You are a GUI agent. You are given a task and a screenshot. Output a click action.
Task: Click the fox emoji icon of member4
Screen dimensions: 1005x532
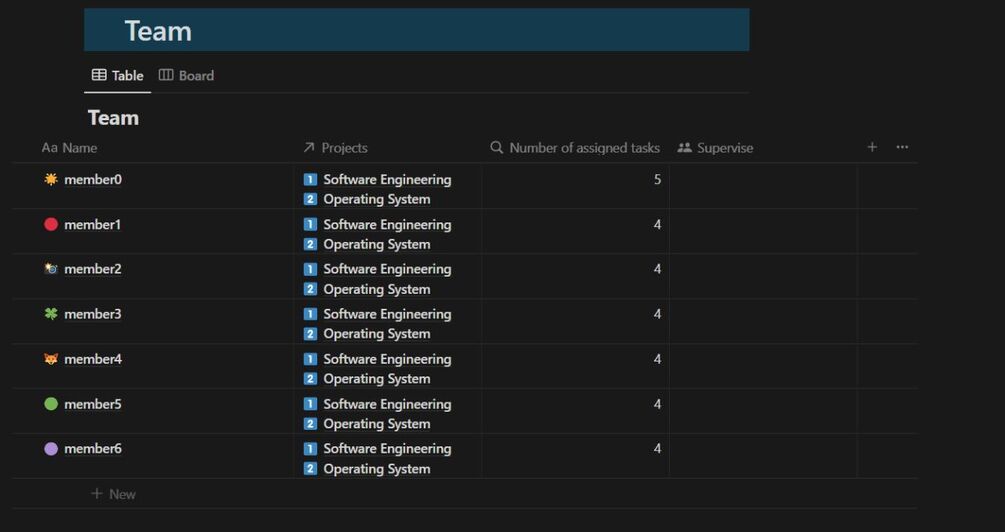51,359
